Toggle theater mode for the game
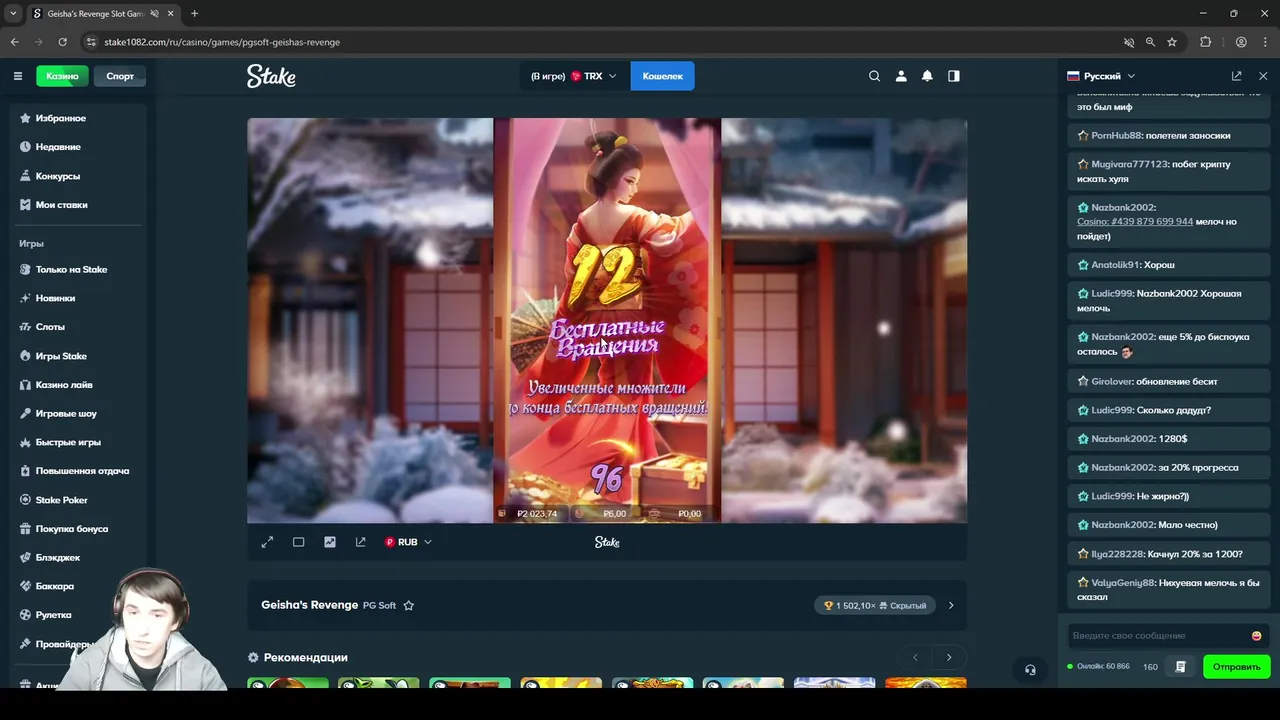 click(x=298, y=542)
